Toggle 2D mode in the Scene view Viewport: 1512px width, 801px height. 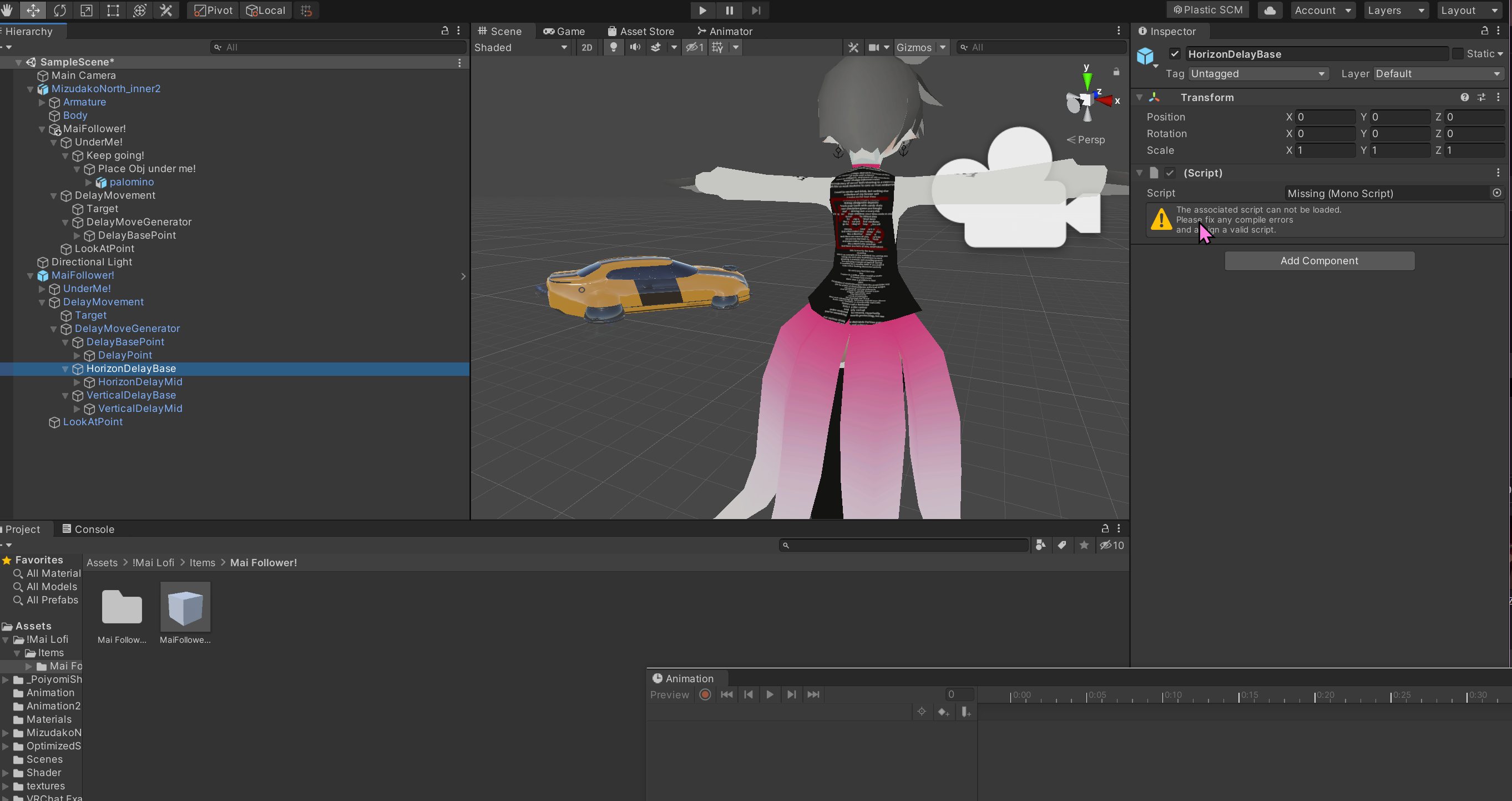pos(586,48)
